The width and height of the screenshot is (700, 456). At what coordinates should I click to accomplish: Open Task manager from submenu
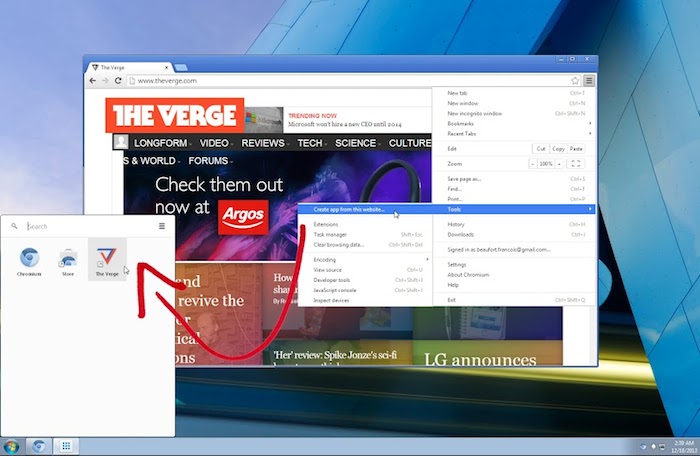[x=365, y=234]
